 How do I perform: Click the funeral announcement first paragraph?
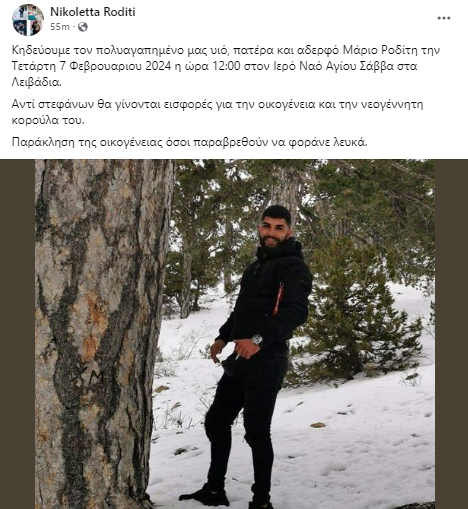pyautogui.click(x=226, y=66)
